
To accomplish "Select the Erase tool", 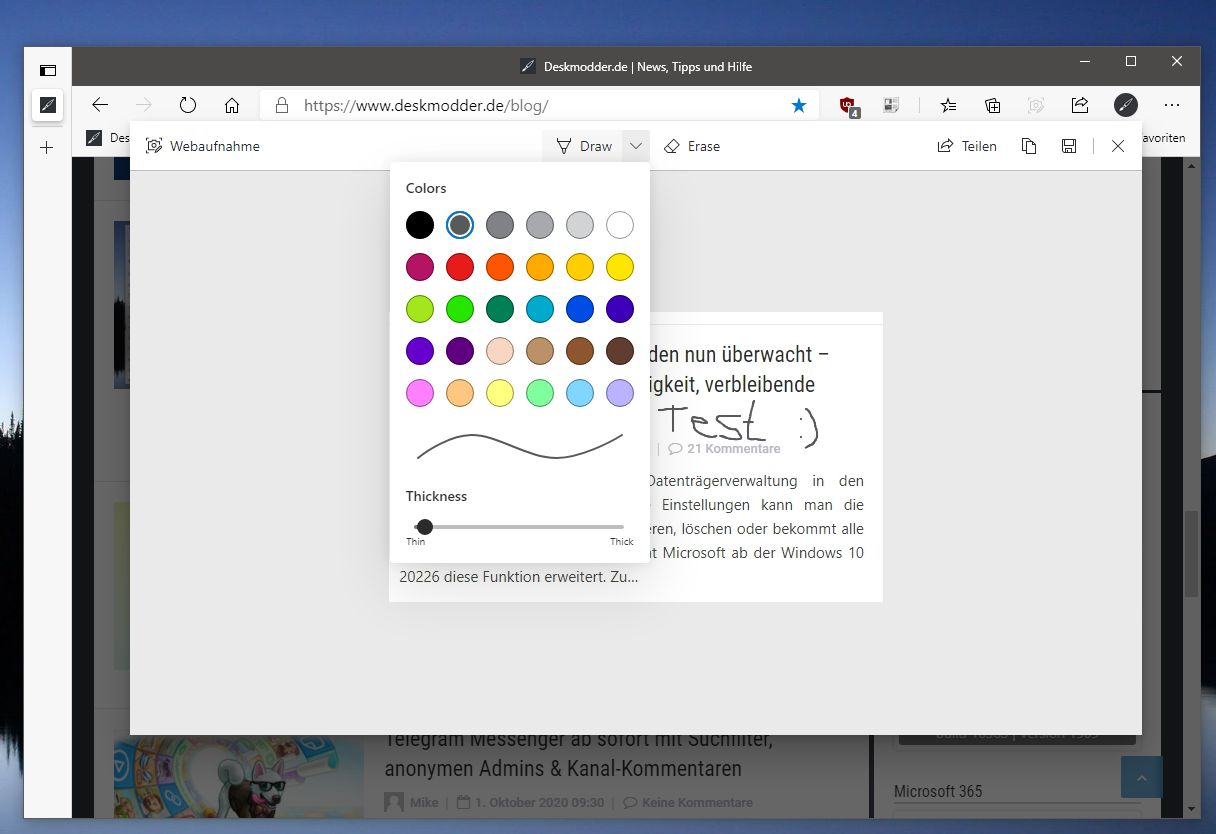I will pyautogui.click(x=692, y=146).
